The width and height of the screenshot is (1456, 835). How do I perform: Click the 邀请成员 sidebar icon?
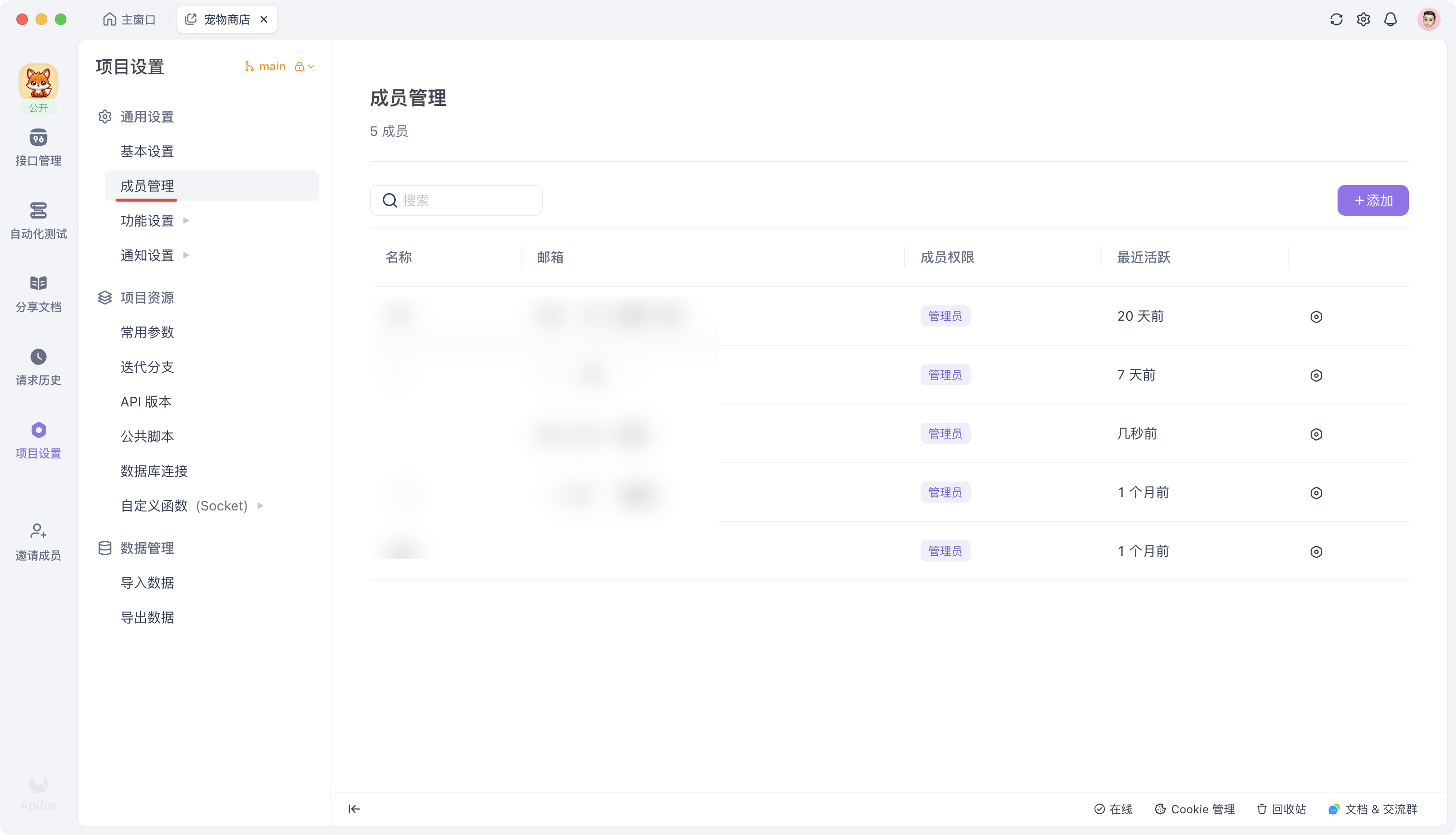pos(38,541)
